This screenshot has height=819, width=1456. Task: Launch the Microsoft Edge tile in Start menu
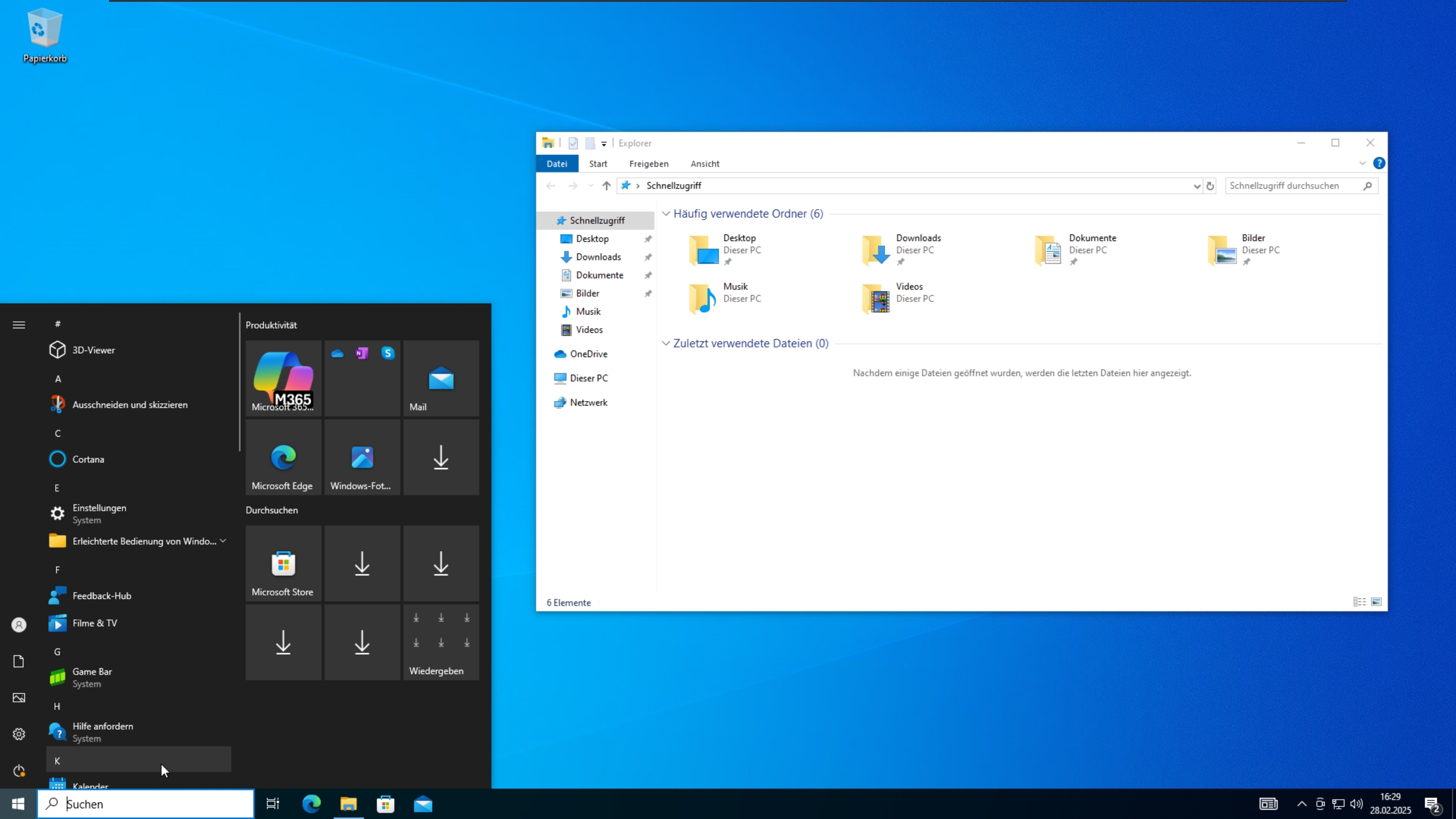click(283, 457)
